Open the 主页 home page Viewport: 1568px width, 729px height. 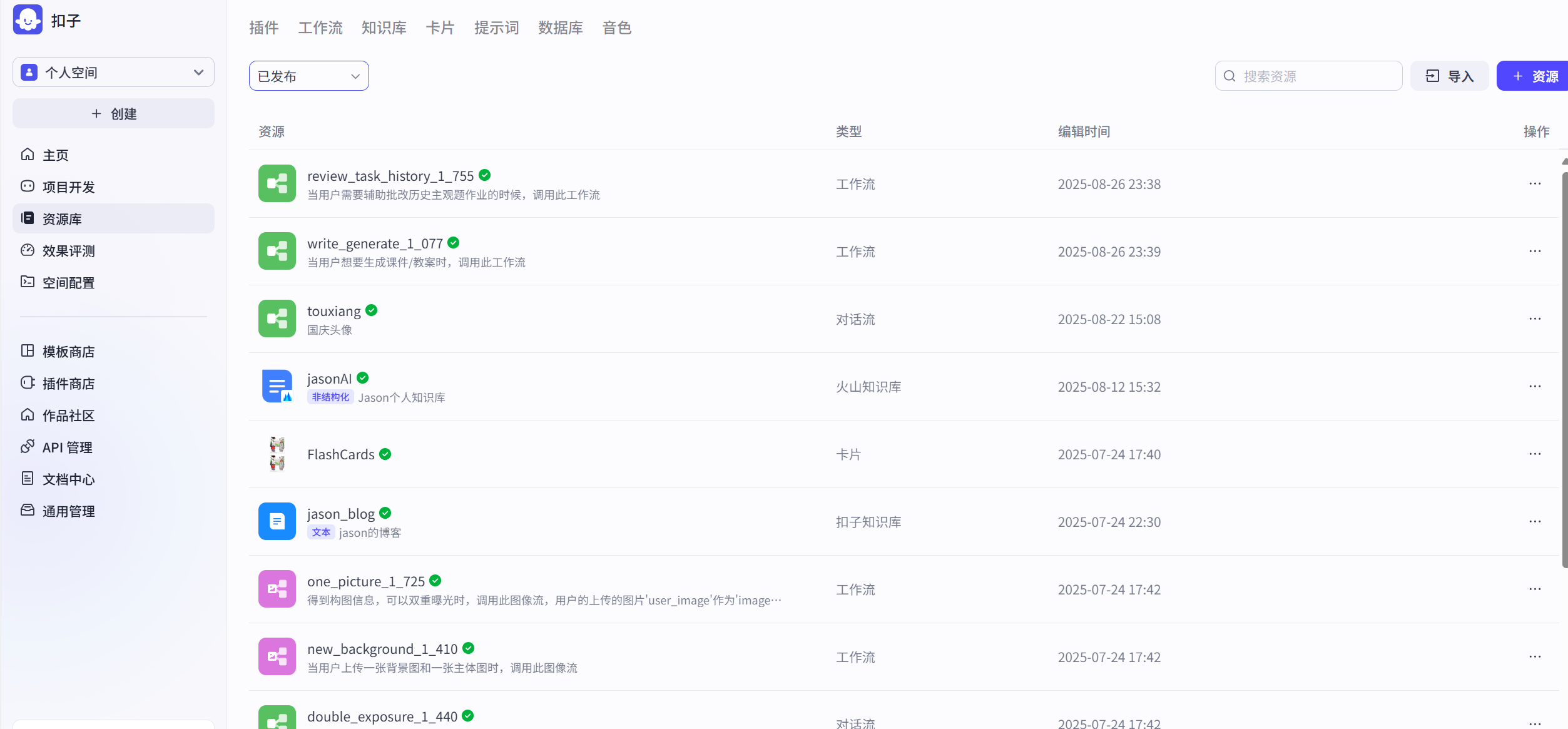55,155
